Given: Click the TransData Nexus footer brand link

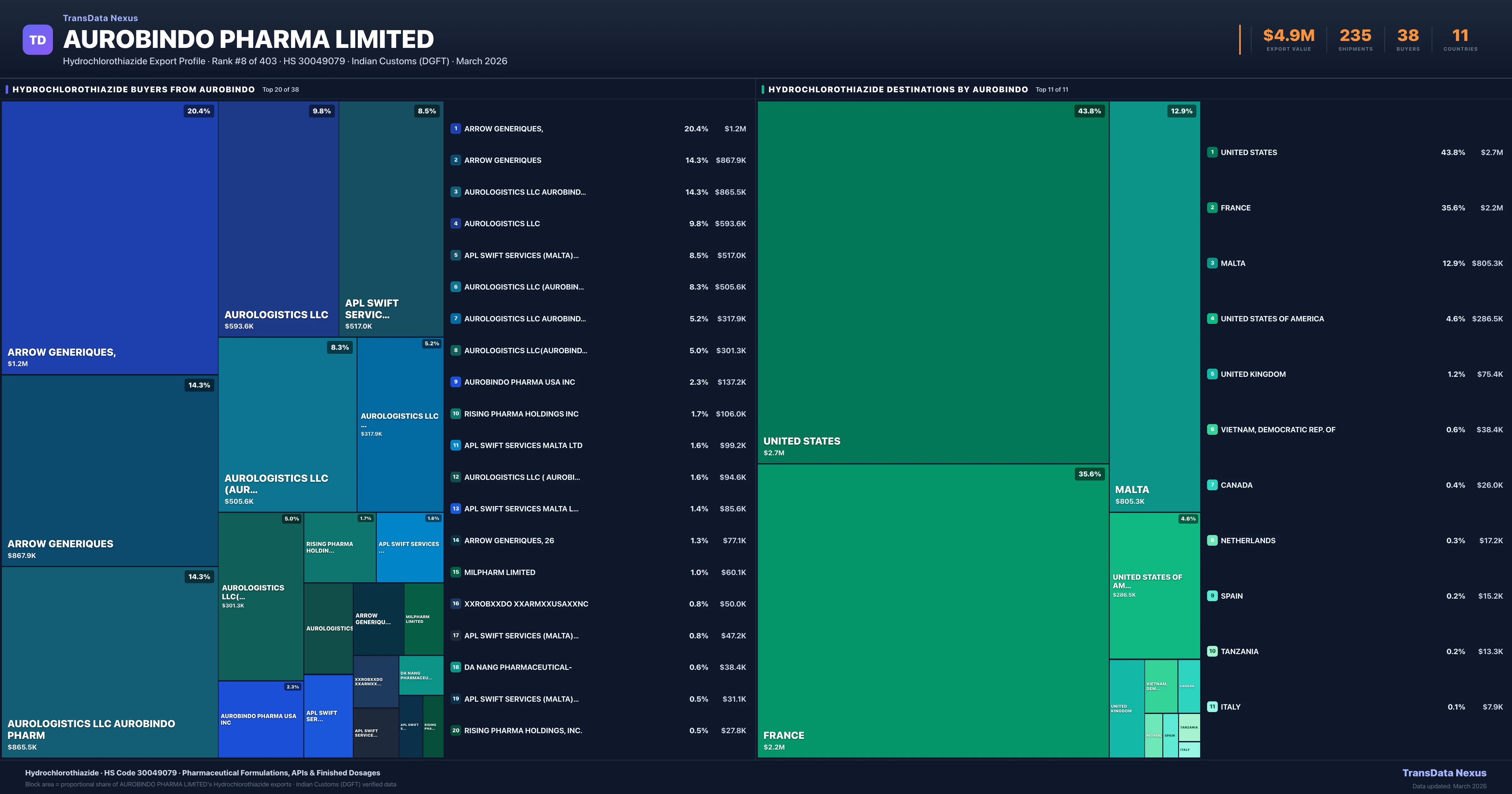Looking at the screenshot, I should tap(1444, 773).
